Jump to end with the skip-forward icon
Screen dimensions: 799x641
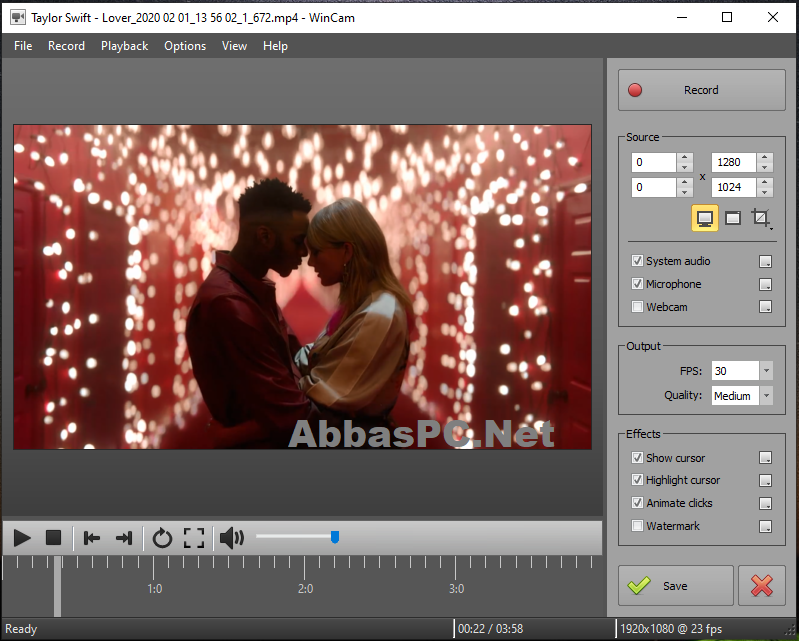[124, 538]
